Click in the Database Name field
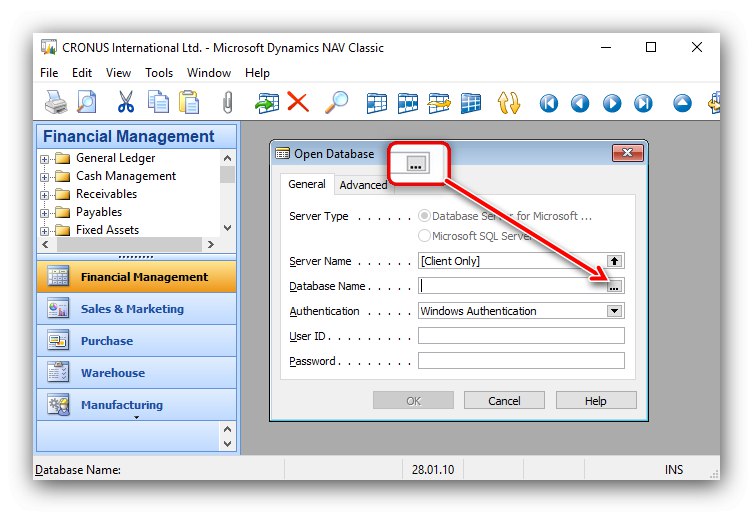753x513 pixels. [512, 286]
